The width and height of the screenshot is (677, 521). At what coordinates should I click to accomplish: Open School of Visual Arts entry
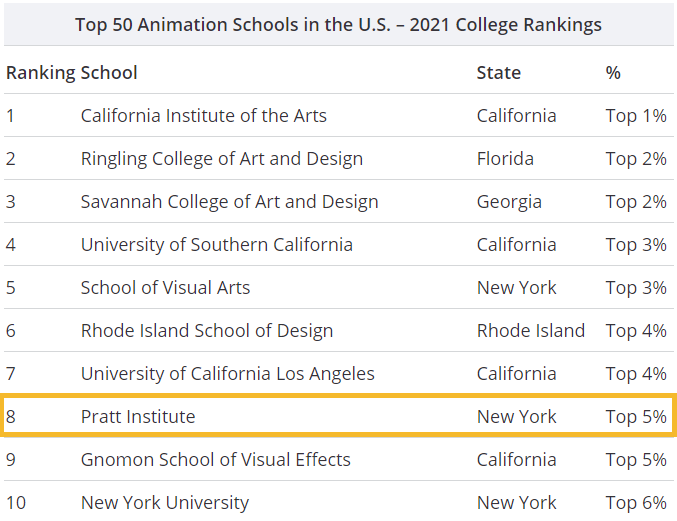165,288
